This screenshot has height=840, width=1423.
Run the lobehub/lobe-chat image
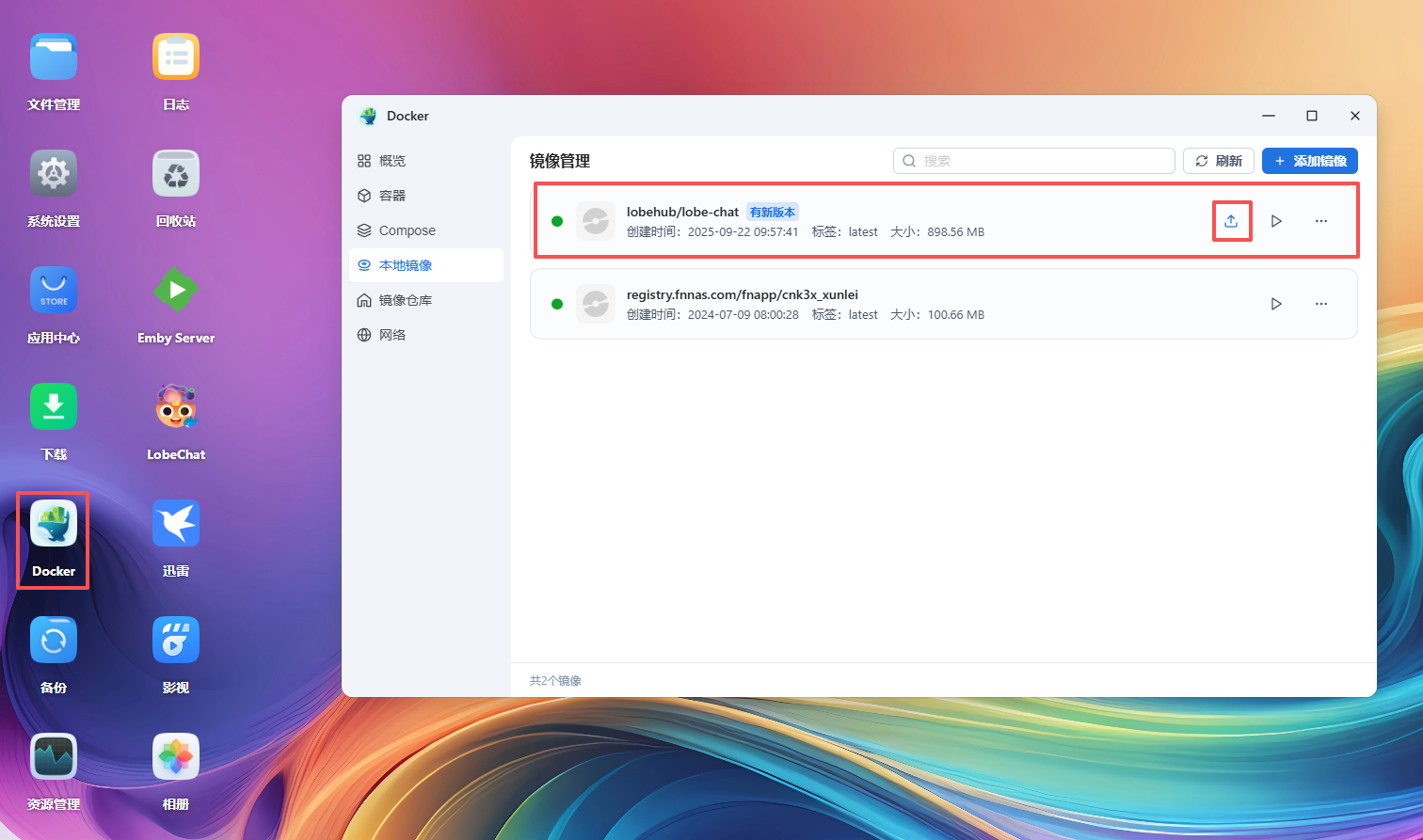1276,221
